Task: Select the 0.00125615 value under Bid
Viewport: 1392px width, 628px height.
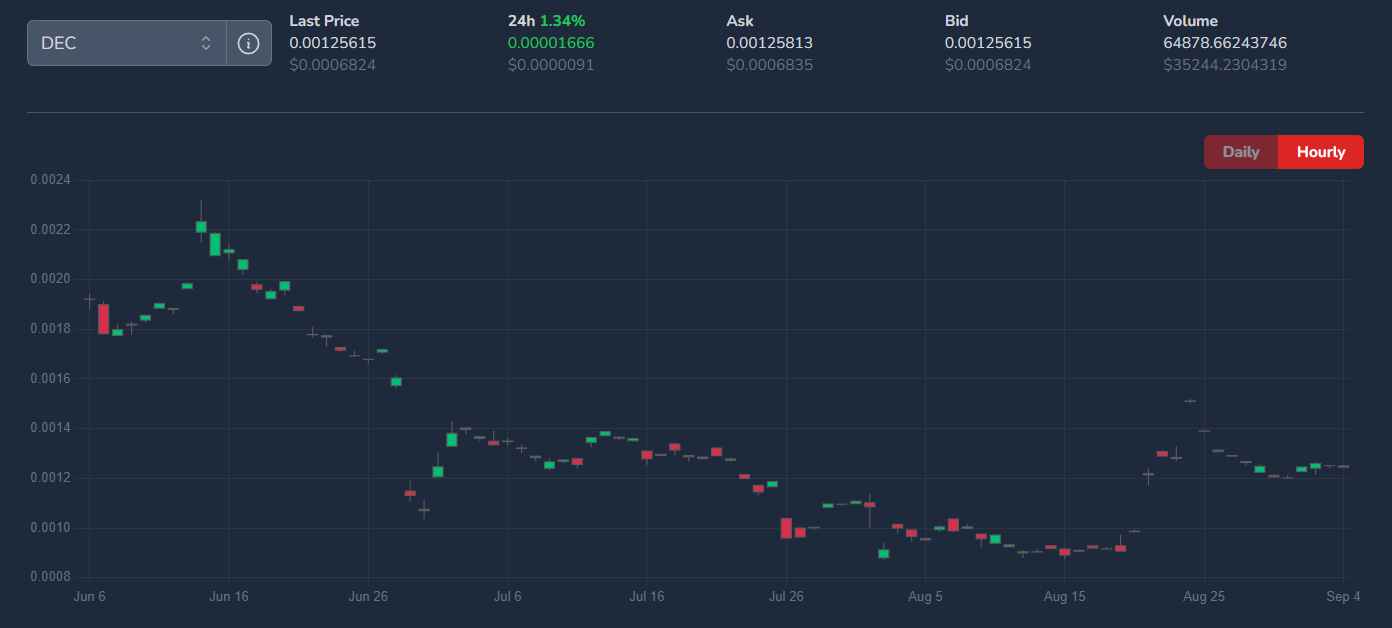Action: tap(988, 43)
